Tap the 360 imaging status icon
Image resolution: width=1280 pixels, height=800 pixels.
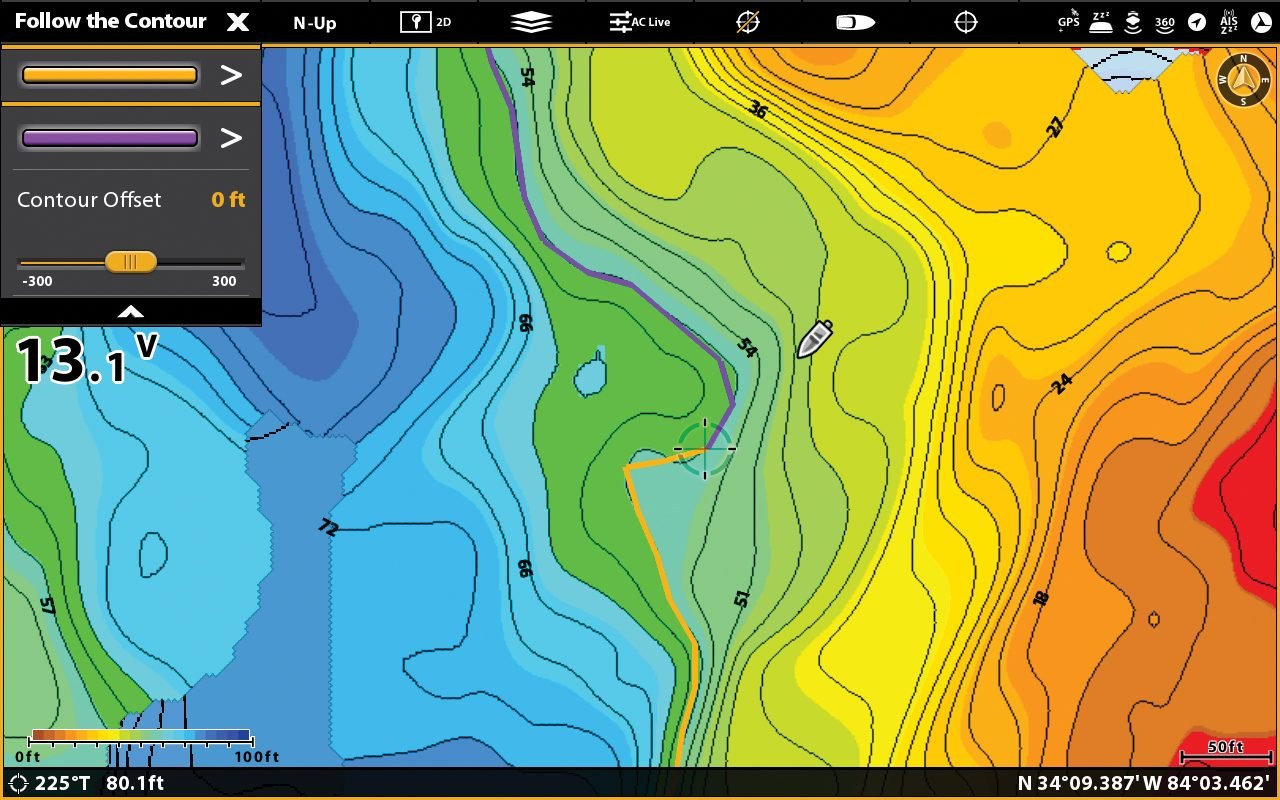tap(1165, 22)
